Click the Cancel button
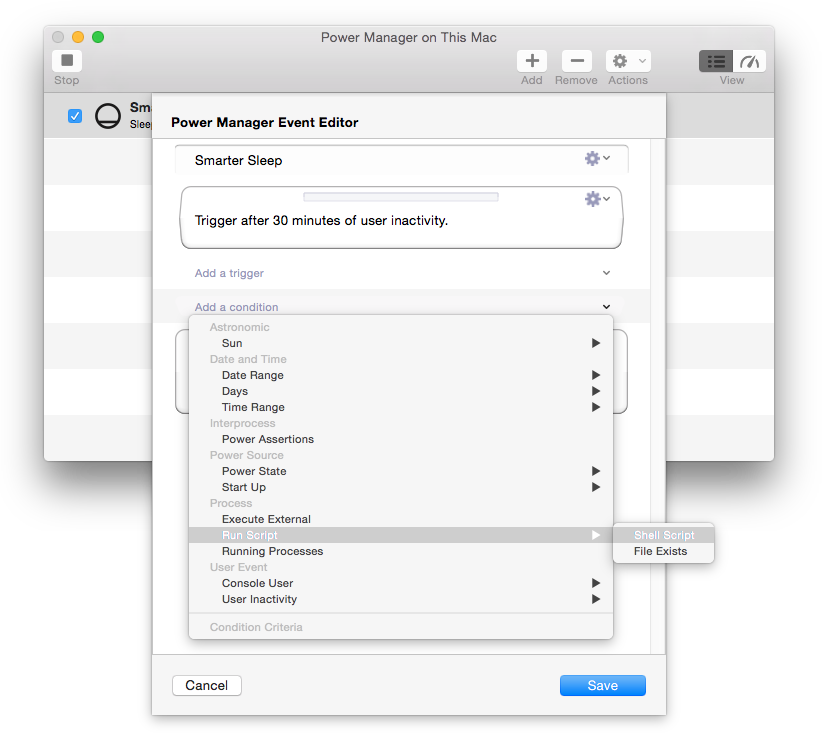822x733 pixels. (x=207, y=685)
